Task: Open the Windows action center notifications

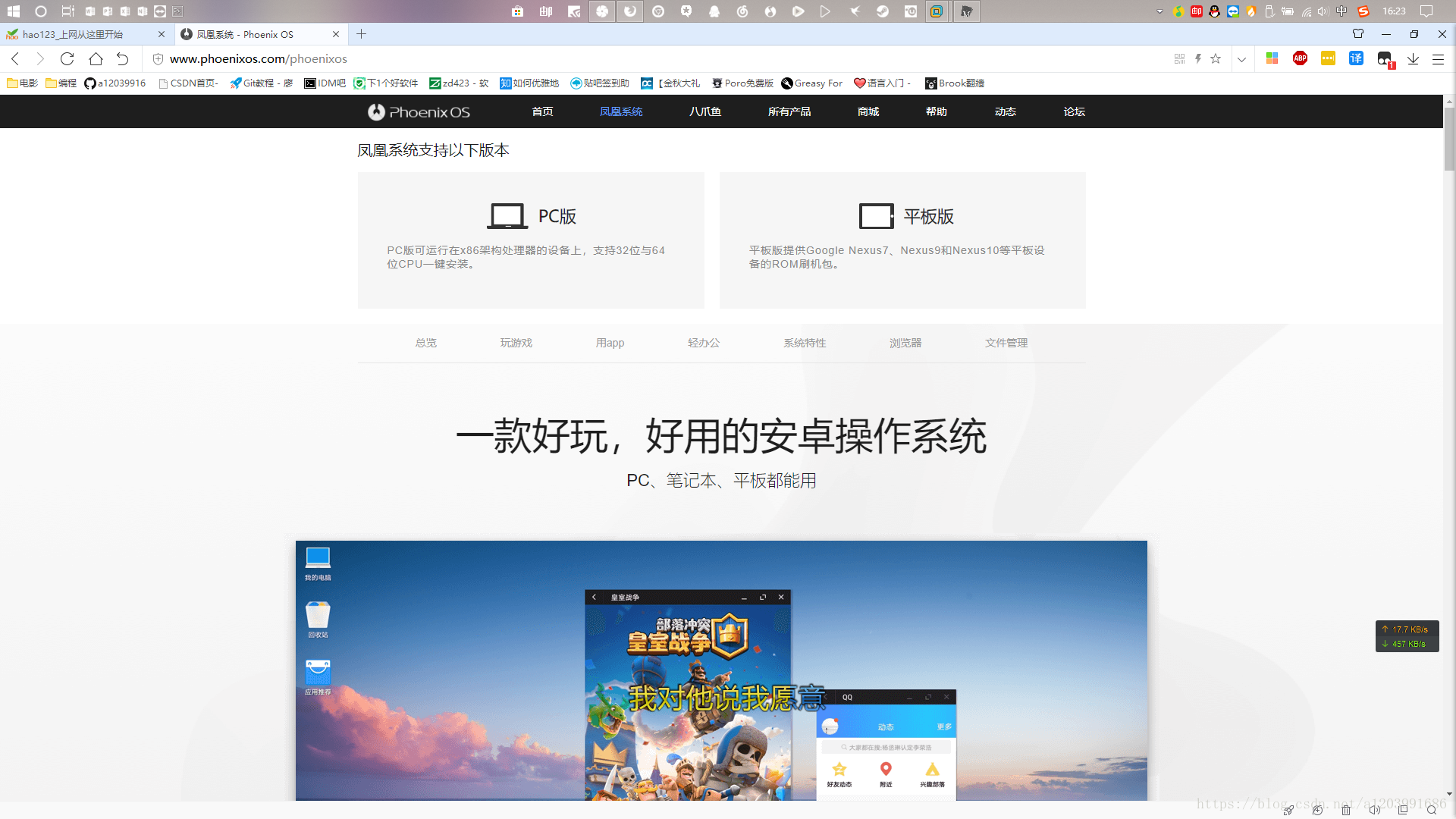Action: (1426, 11)
